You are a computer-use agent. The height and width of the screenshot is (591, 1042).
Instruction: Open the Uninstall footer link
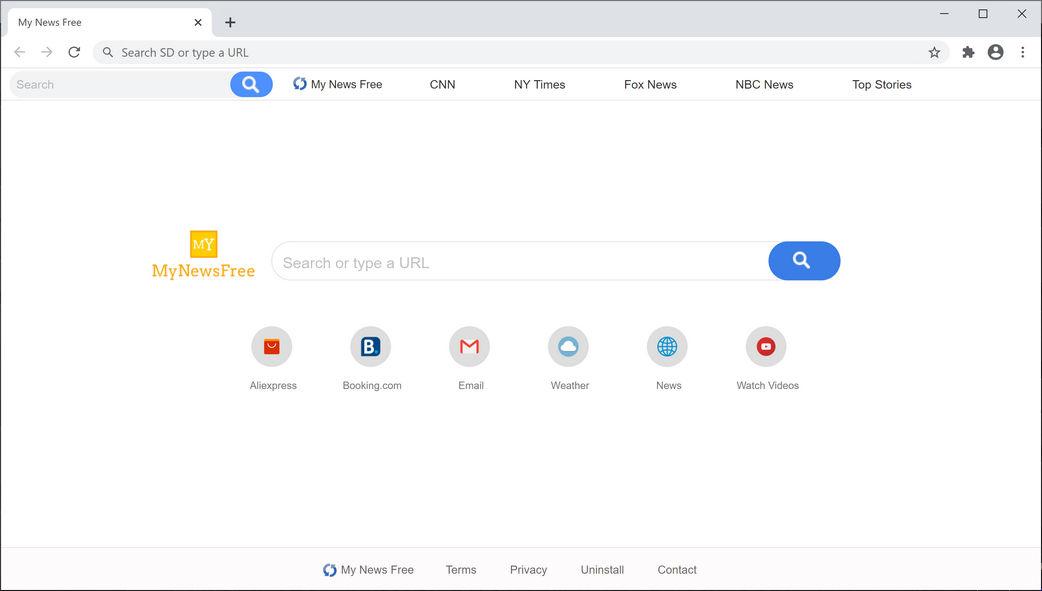pos(602,570)
